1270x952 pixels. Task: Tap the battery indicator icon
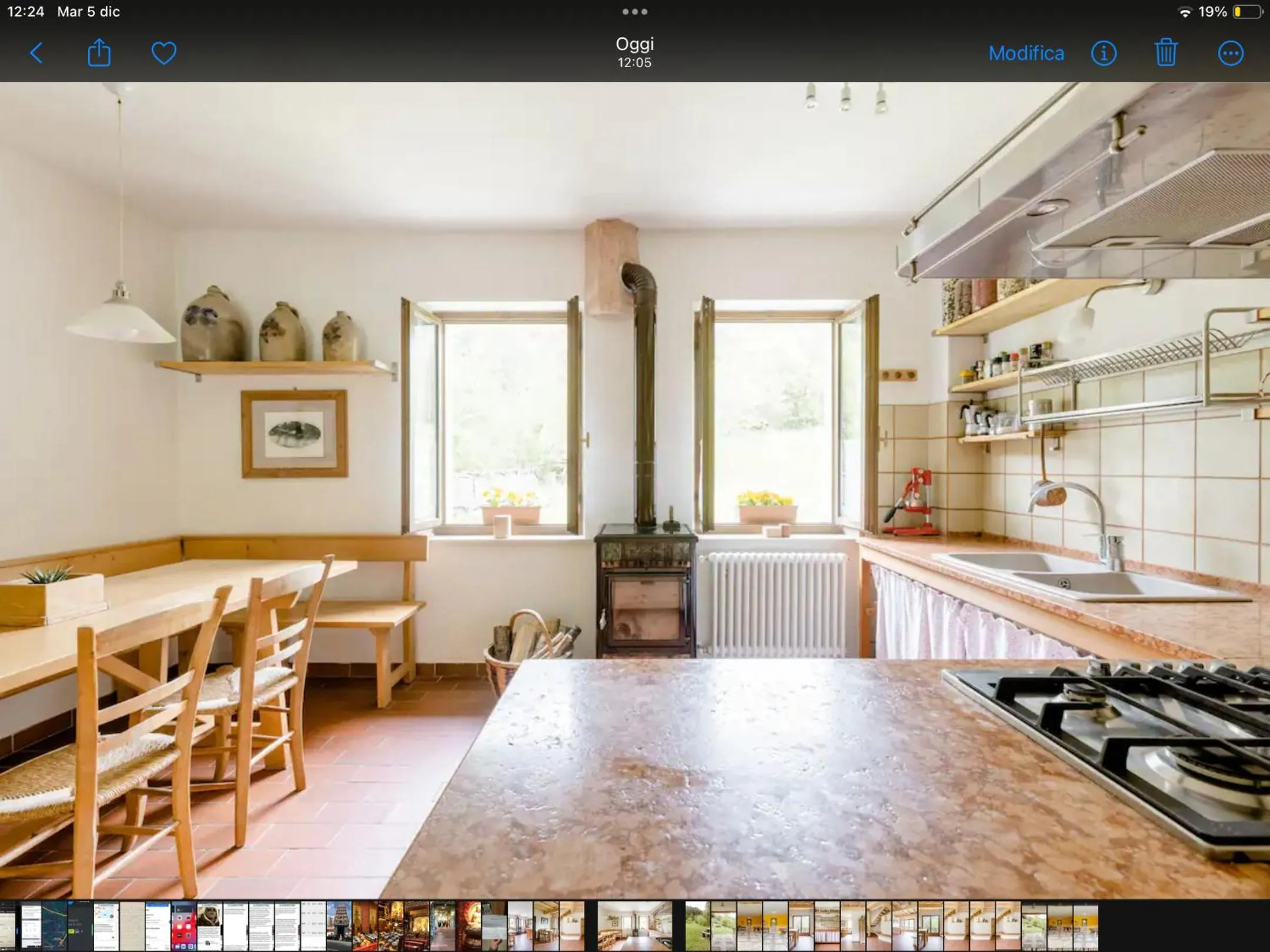pyautogui.click(x=1248, y=12)
